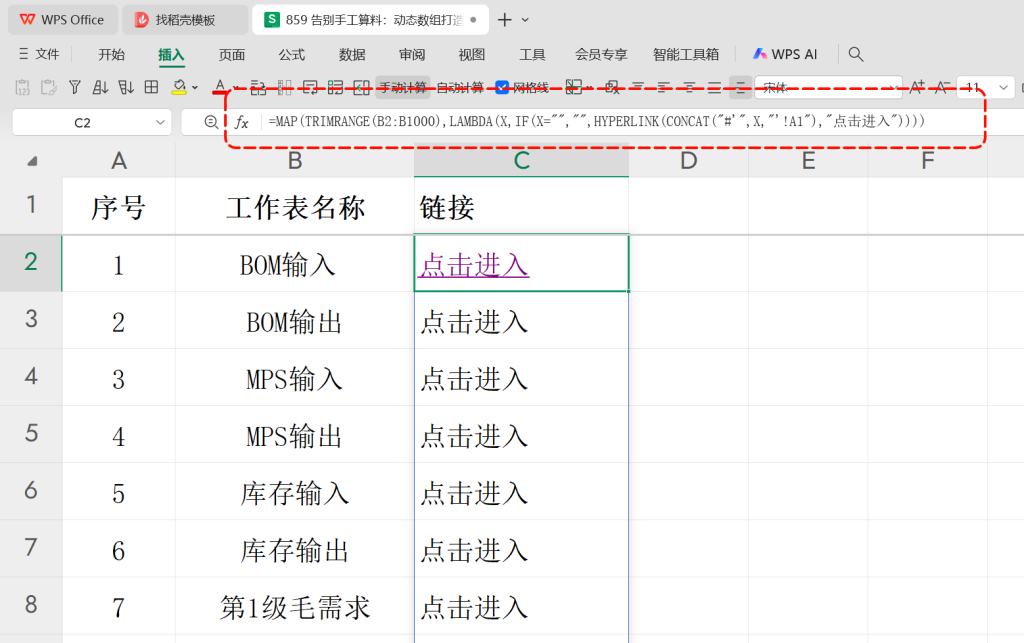The width and height of the screenshot is (1024, 643).
Task: Switch to 手动计算 manual calculation
Action: 402,87
